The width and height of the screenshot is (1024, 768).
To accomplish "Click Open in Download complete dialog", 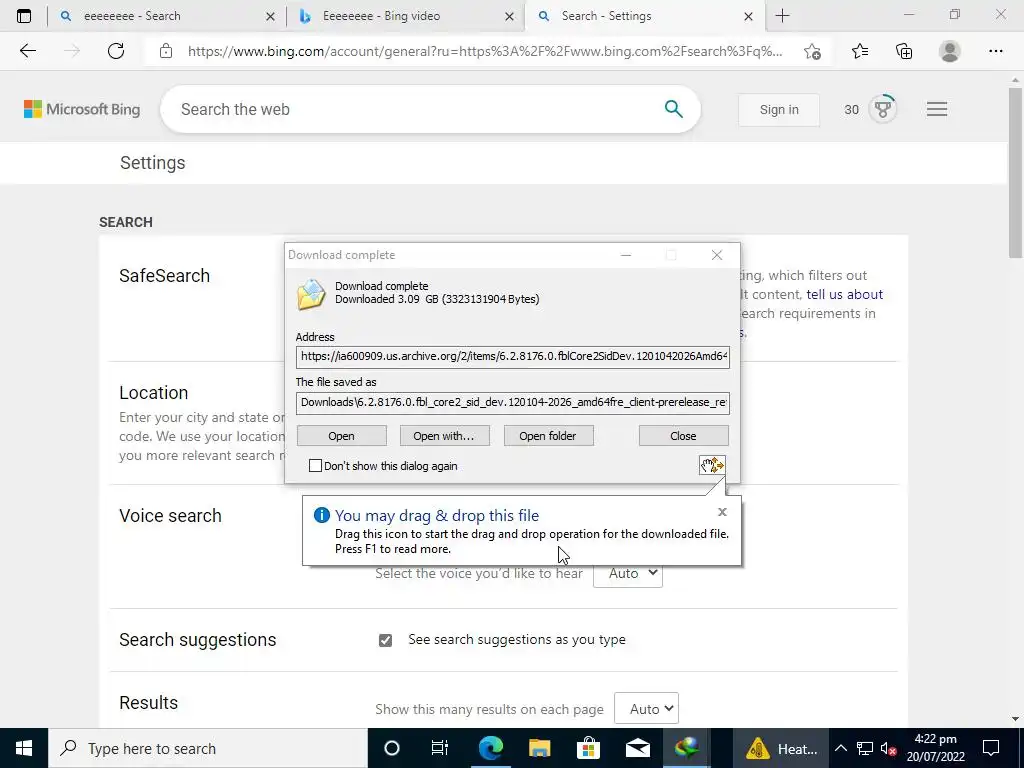I will (x=342, y=436).
